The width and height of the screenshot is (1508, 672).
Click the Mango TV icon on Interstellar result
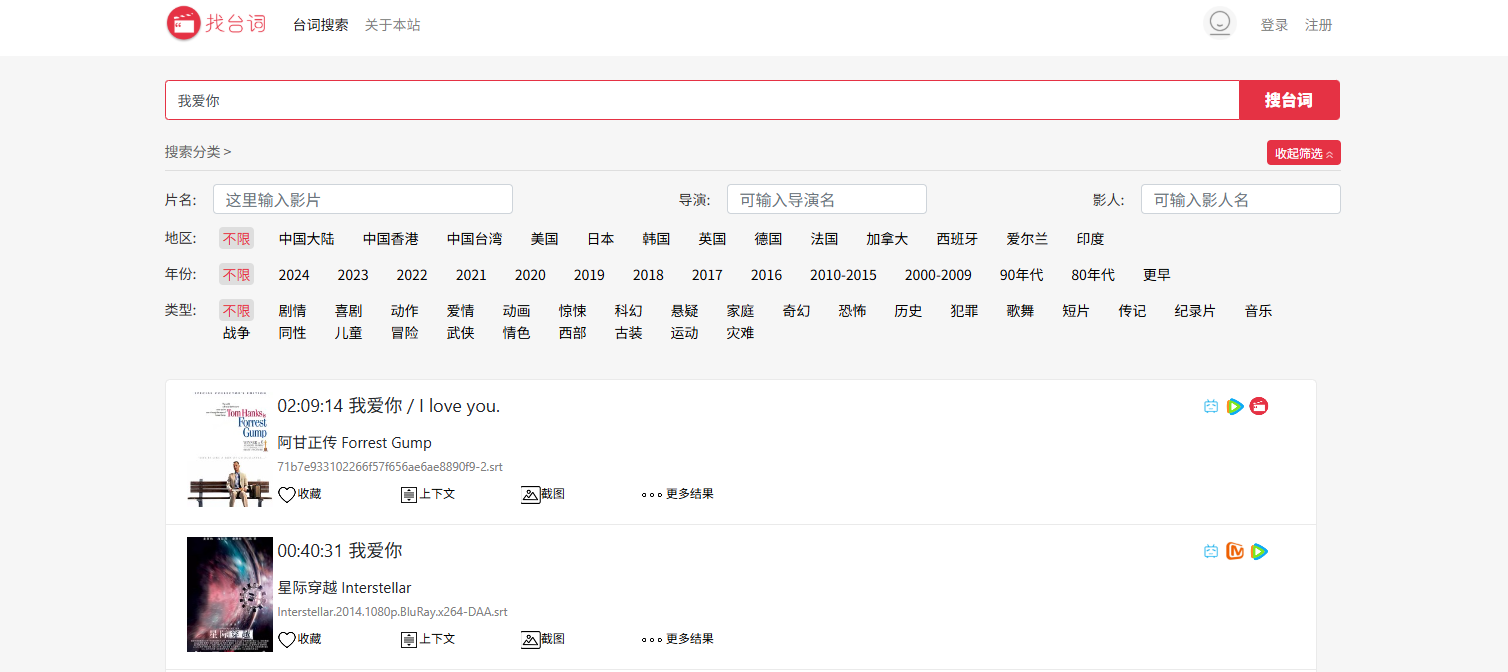click(1235, 551)
